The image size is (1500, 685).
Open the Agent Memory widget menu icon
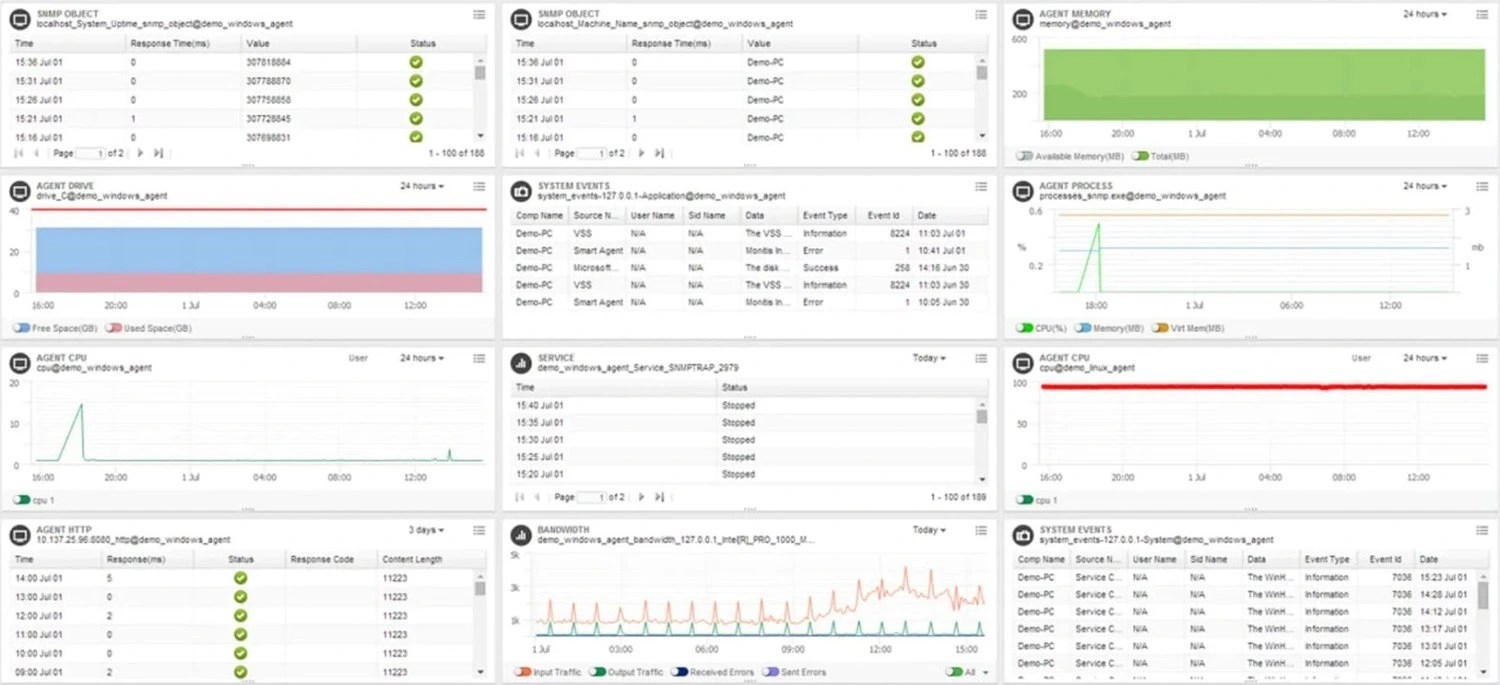(1481, 14)
